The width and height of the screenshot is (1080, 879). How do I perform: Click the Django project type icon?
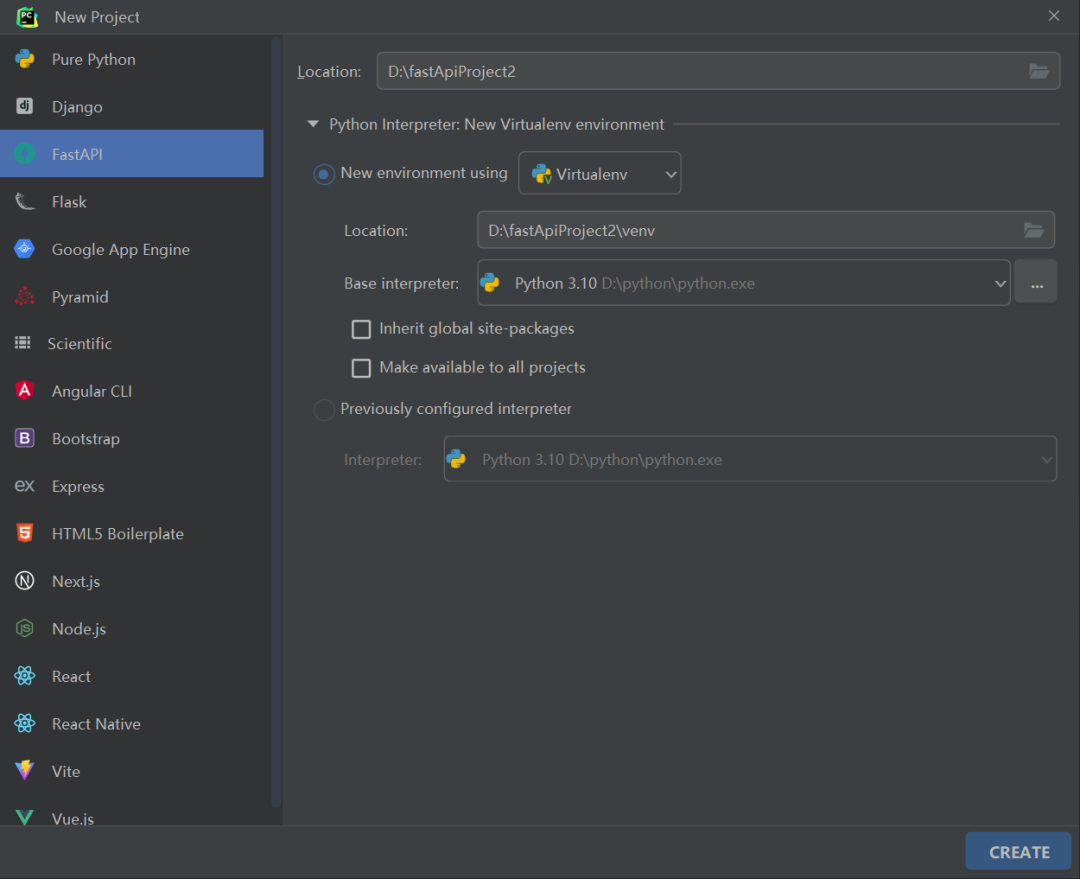tap(25, 106)
